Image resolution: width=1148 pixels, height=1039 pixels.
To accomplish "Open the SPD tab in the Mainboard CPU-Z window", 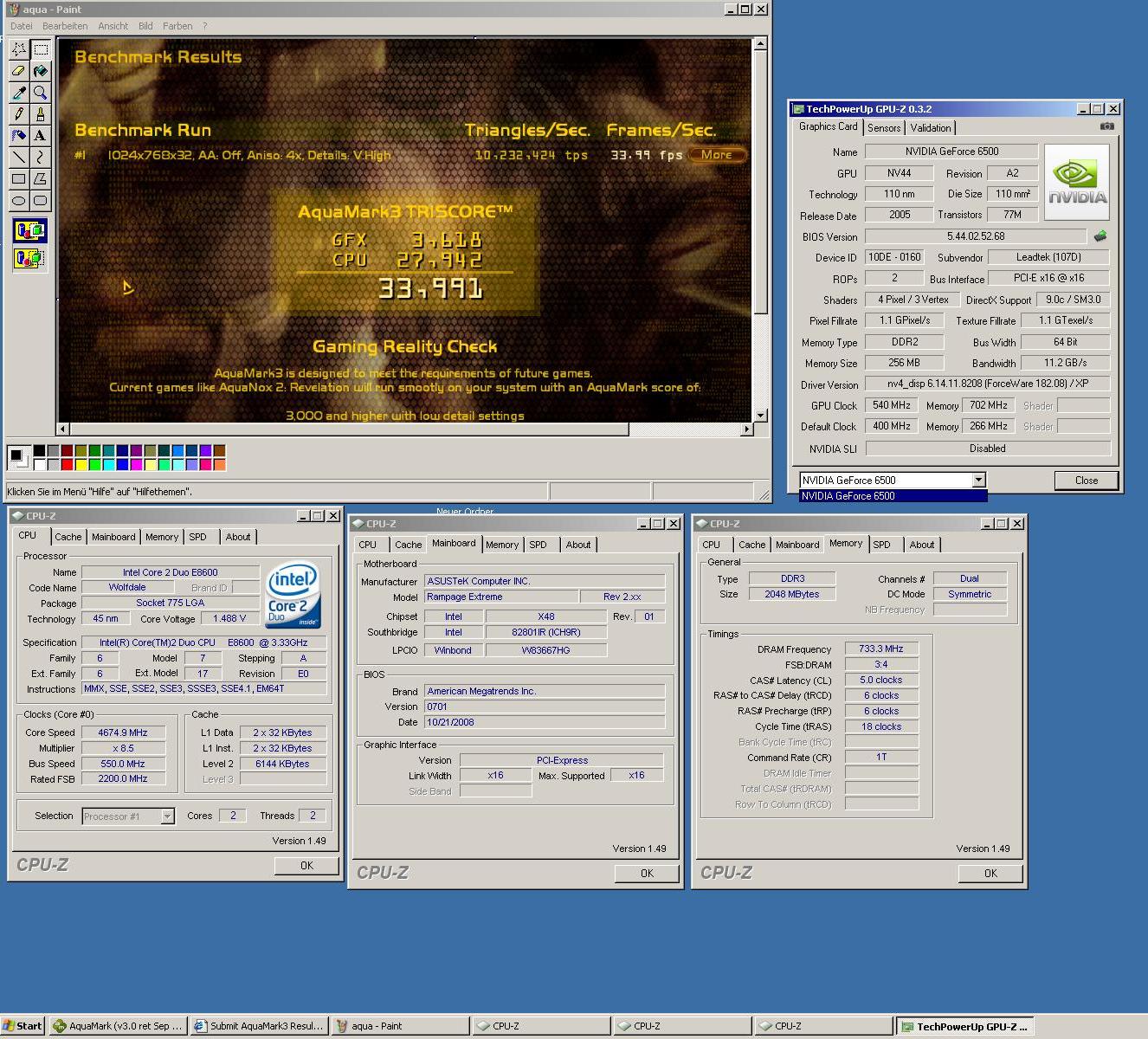I will point(539,545).
